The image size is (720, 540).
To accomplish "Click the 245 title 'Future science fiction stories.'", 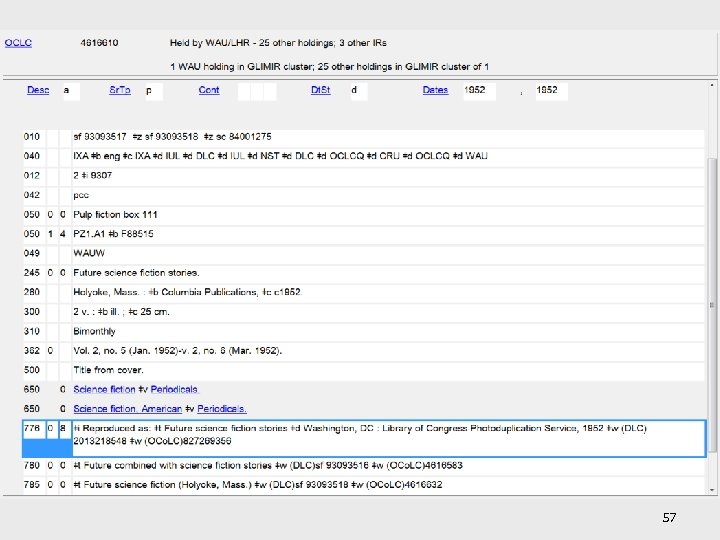I will click(136, 273).
